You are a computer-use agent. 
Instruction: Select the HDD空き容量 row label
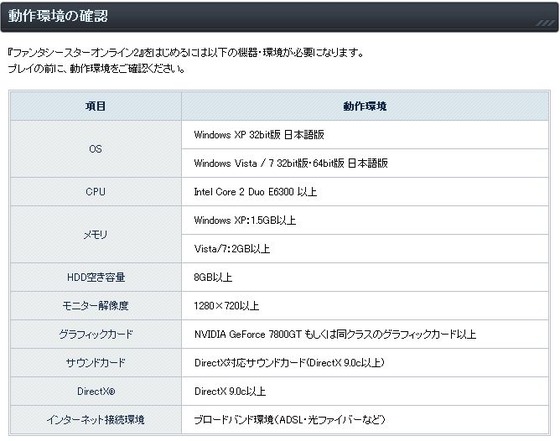tap(96, 277)
